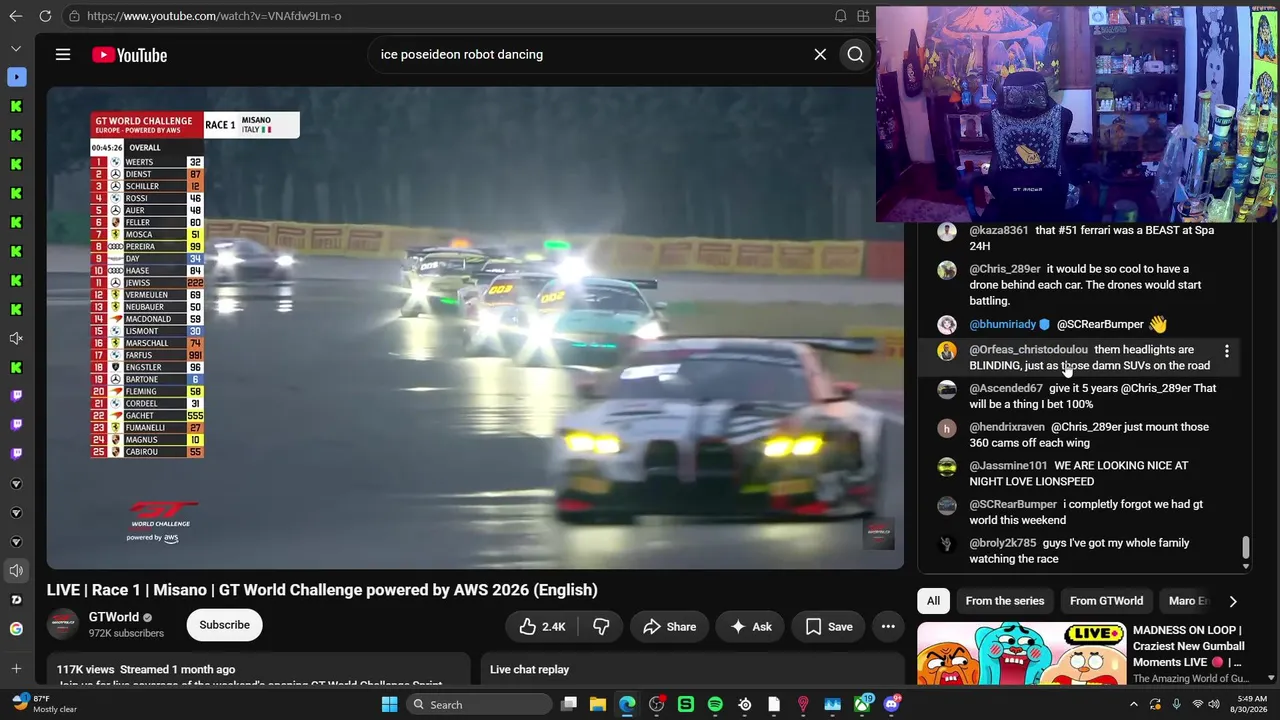Switch to the active YouTube tab in sidebar
Image resolution: width=1280 pixels, height=720 pixels.
[x=16, y=77]
